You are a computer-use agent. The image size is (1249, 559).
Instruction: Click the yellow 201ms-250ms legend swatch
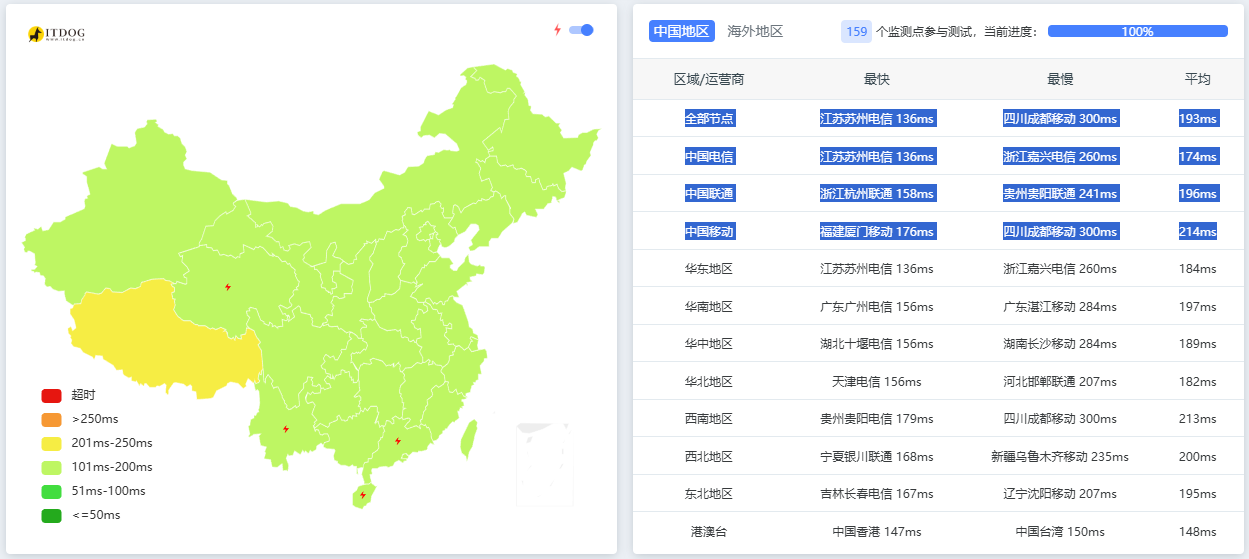coord(51,443)
